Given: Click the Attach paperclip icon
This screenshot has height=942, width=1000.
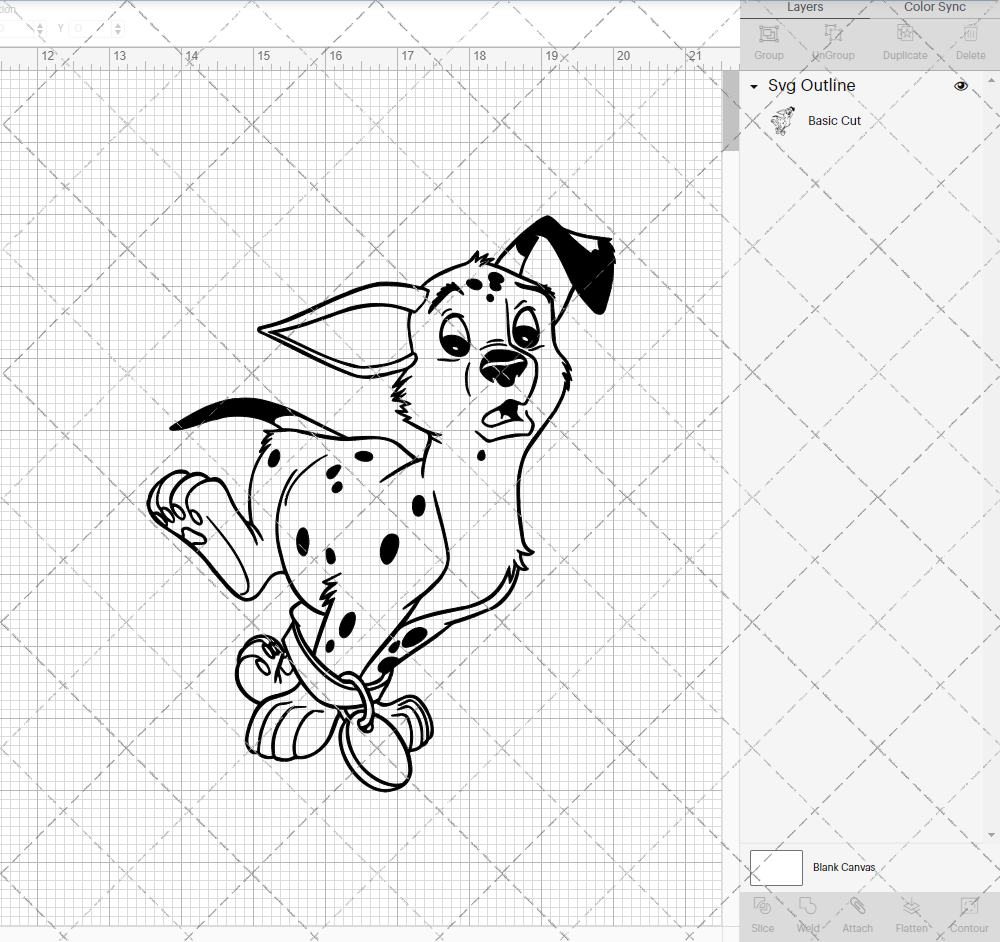Looking at the screenshot, I should pyautogui.click(x=857, y=907).
